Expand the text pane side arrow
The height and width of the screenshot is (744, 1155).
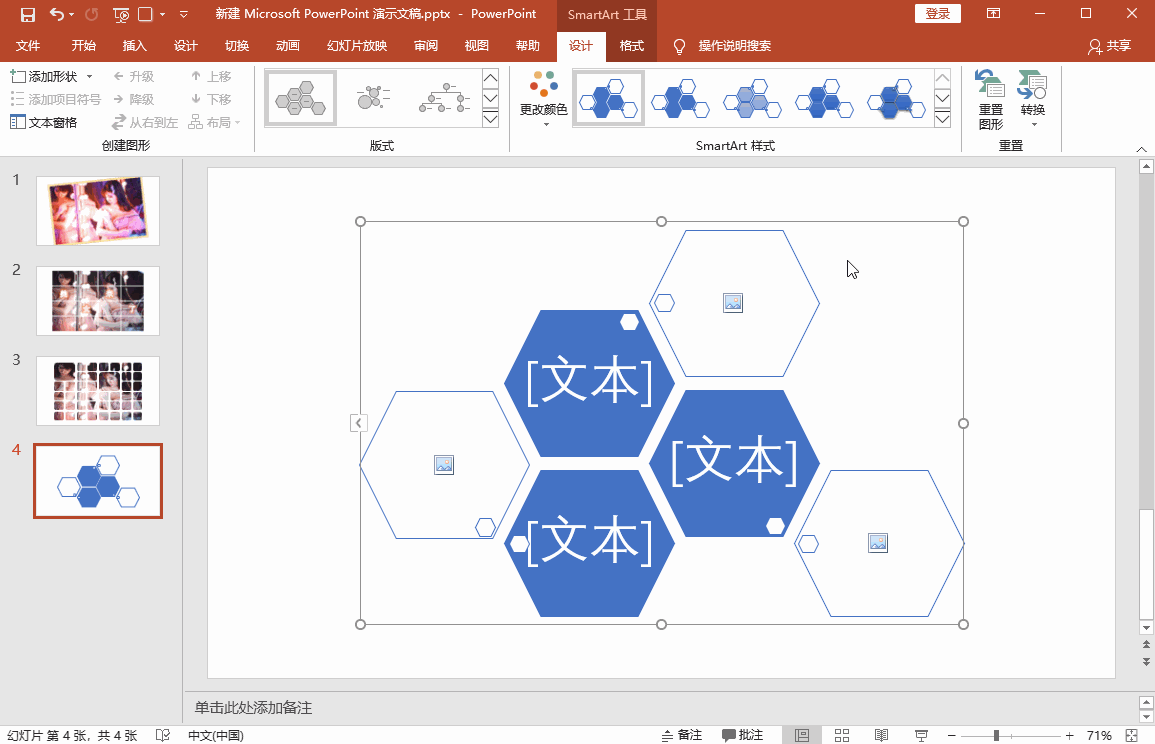pyautogui.click(x=359, y=423)
